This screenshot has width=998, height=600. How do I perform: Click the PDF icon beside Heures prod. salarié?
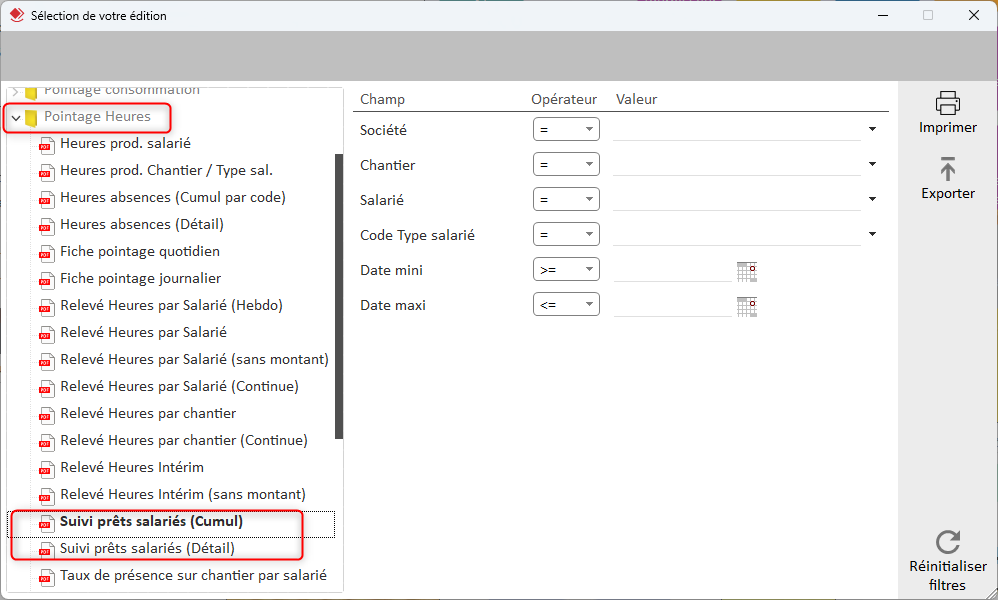pos(45,144)
